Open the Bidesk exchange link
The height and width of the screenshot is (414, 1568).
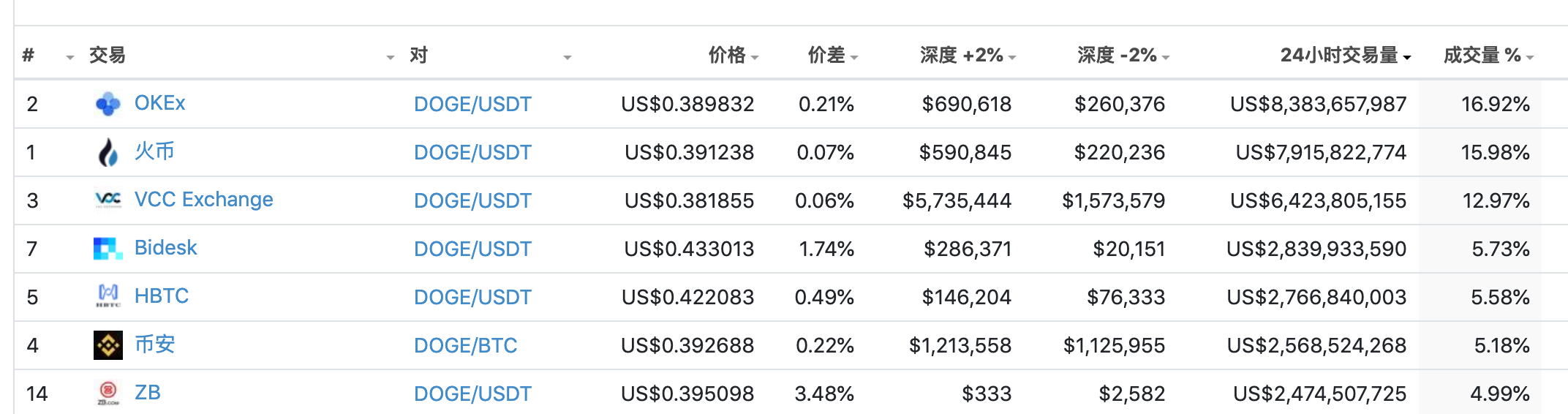click(x=165, y=248)
